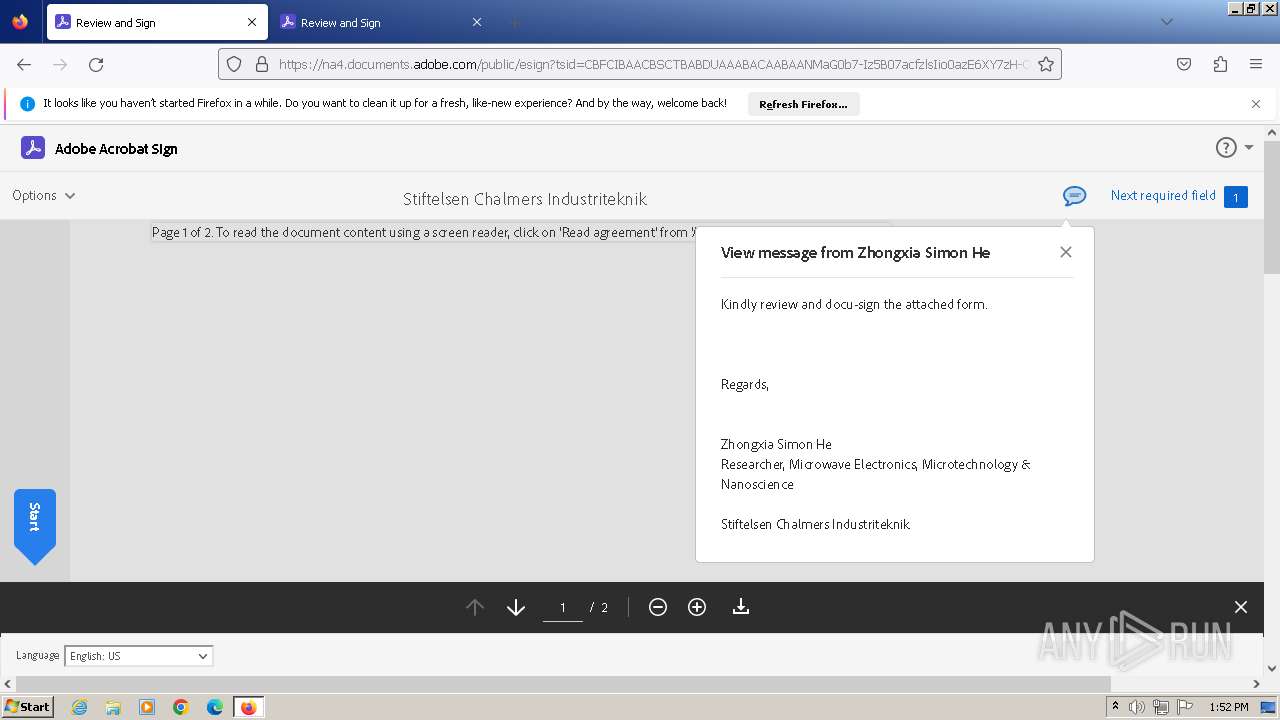
Task: Jump to Next required field
Action: click(1163, 195)
